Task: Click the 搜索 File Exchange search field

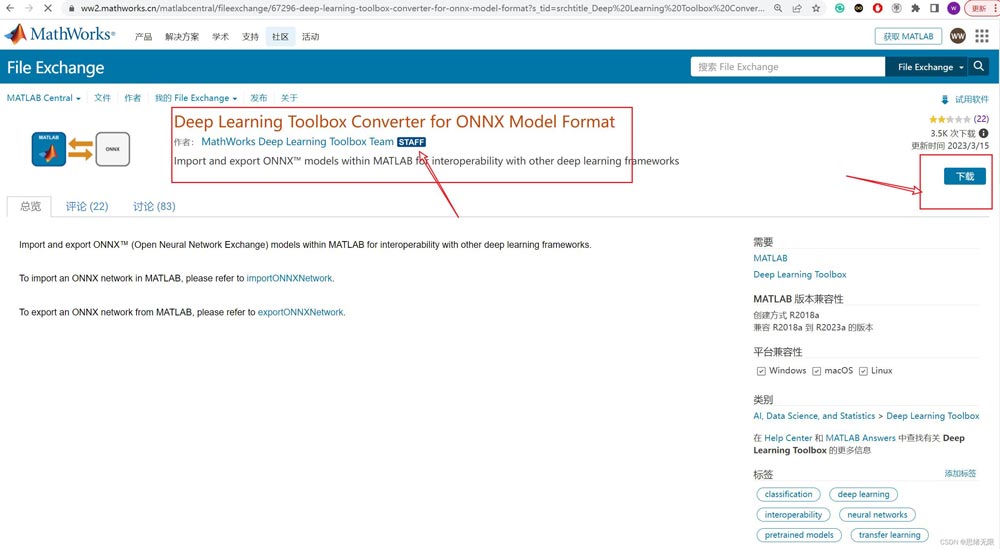Action: coord(787,67)
